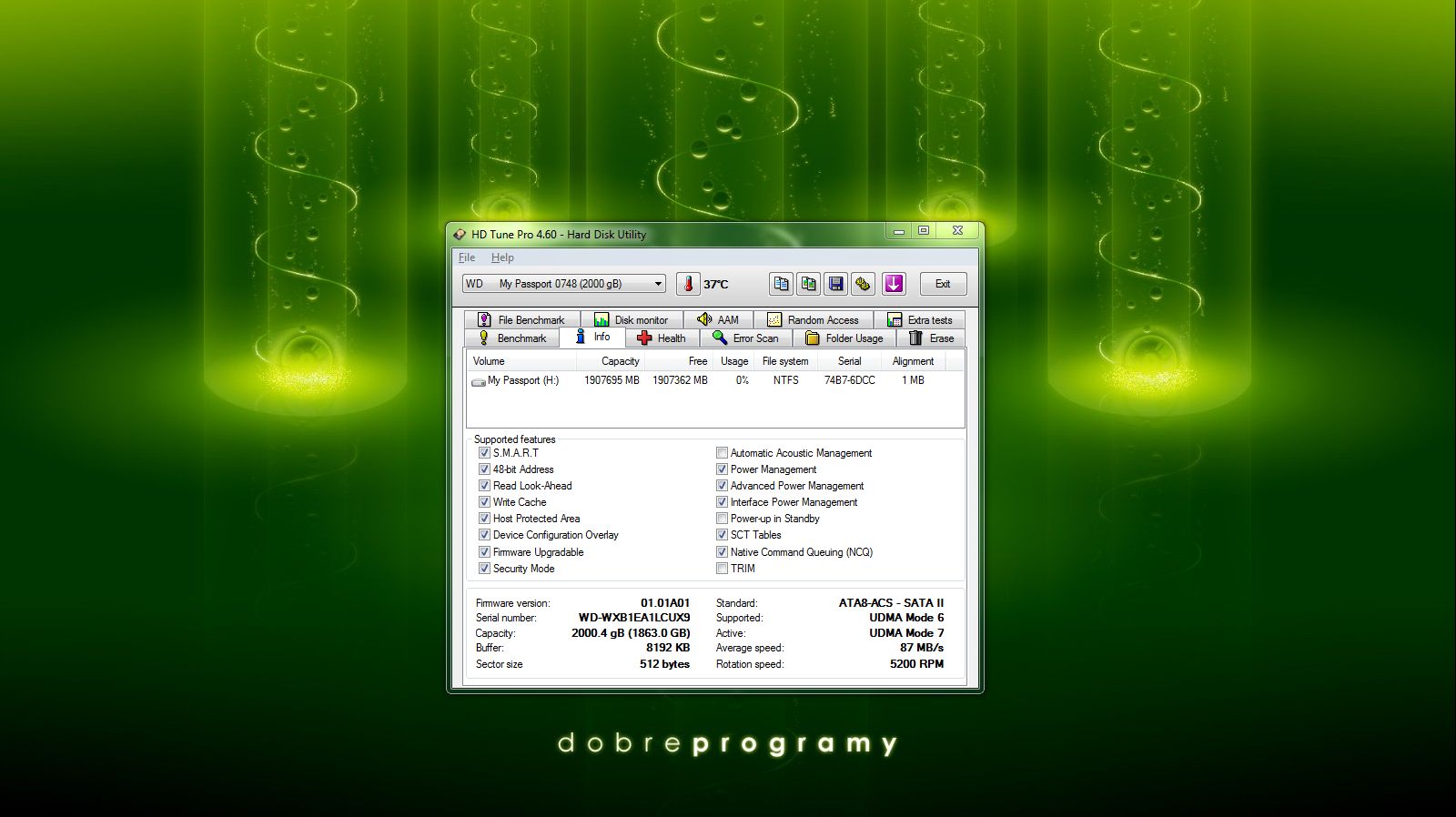Switch to the Folder Usage tab

tap(844, 338)
